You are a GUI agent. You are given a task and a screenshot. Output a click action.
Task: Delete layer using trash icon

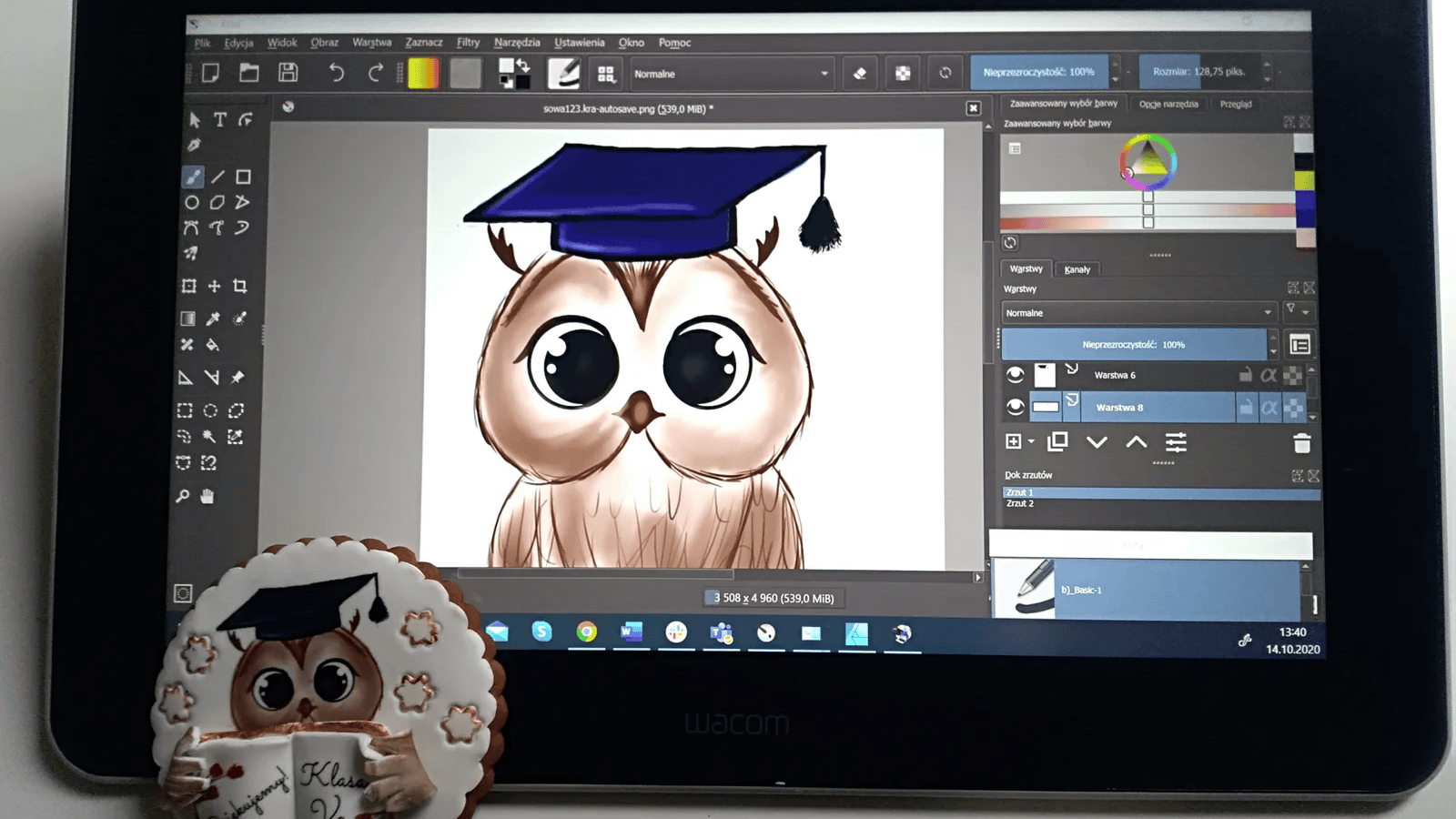tap(1301, 443)
